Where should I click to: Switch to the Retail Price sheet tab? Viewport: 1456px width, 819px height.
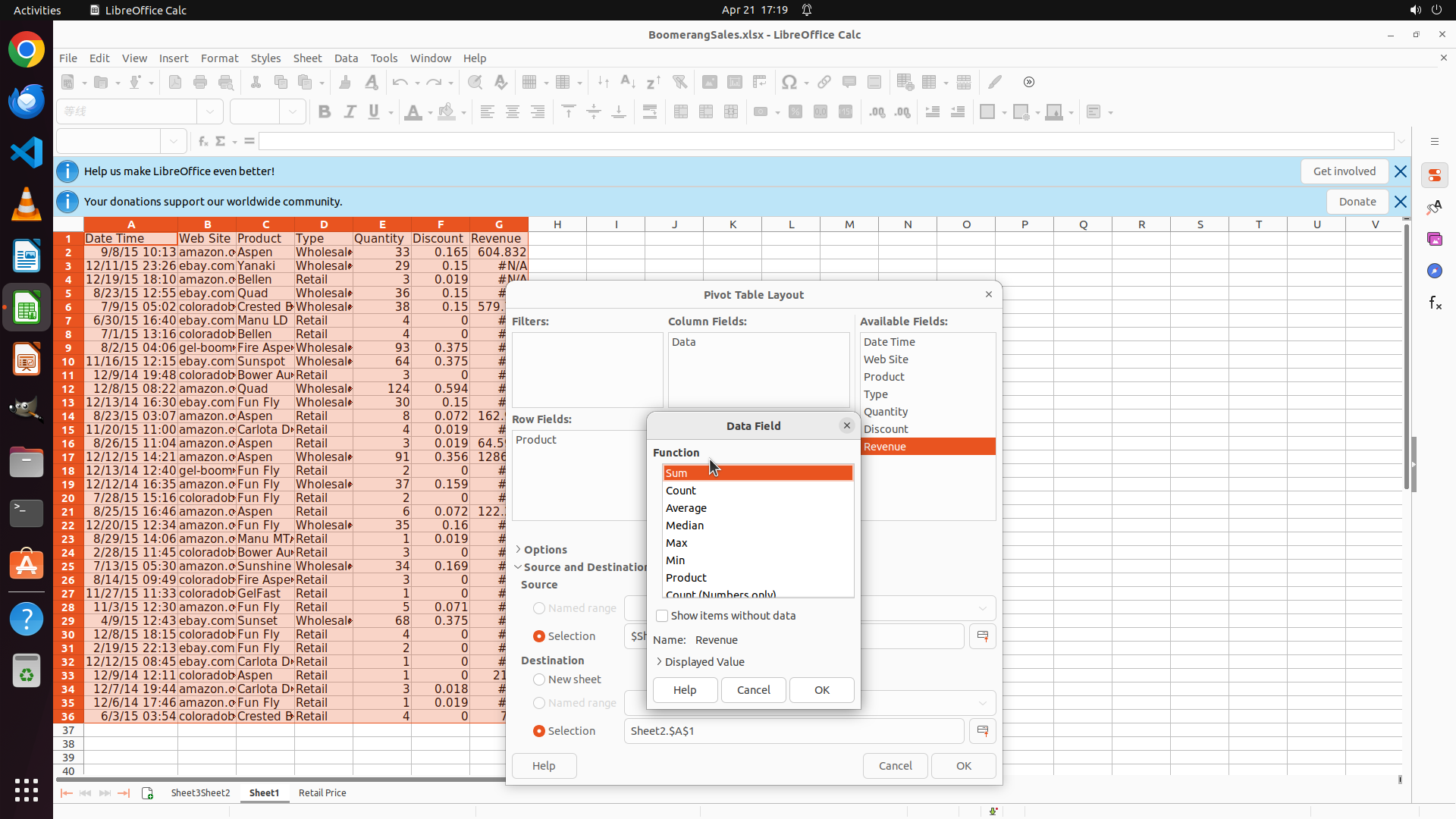[322, 792]
